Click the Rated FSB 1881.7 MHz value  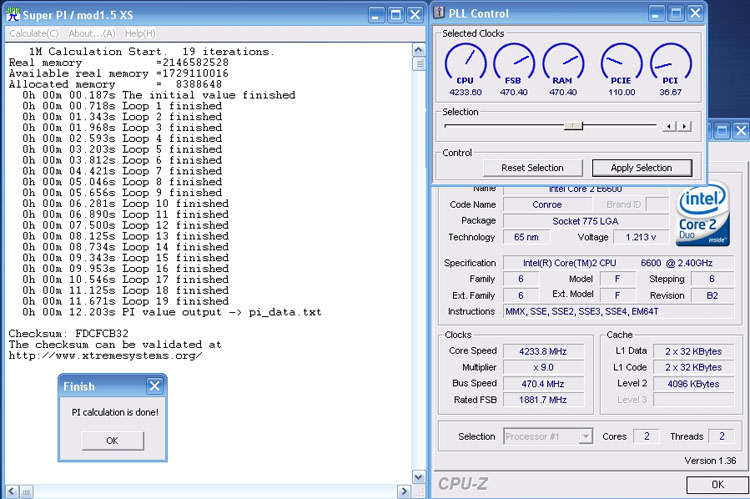tap(543, 400)
